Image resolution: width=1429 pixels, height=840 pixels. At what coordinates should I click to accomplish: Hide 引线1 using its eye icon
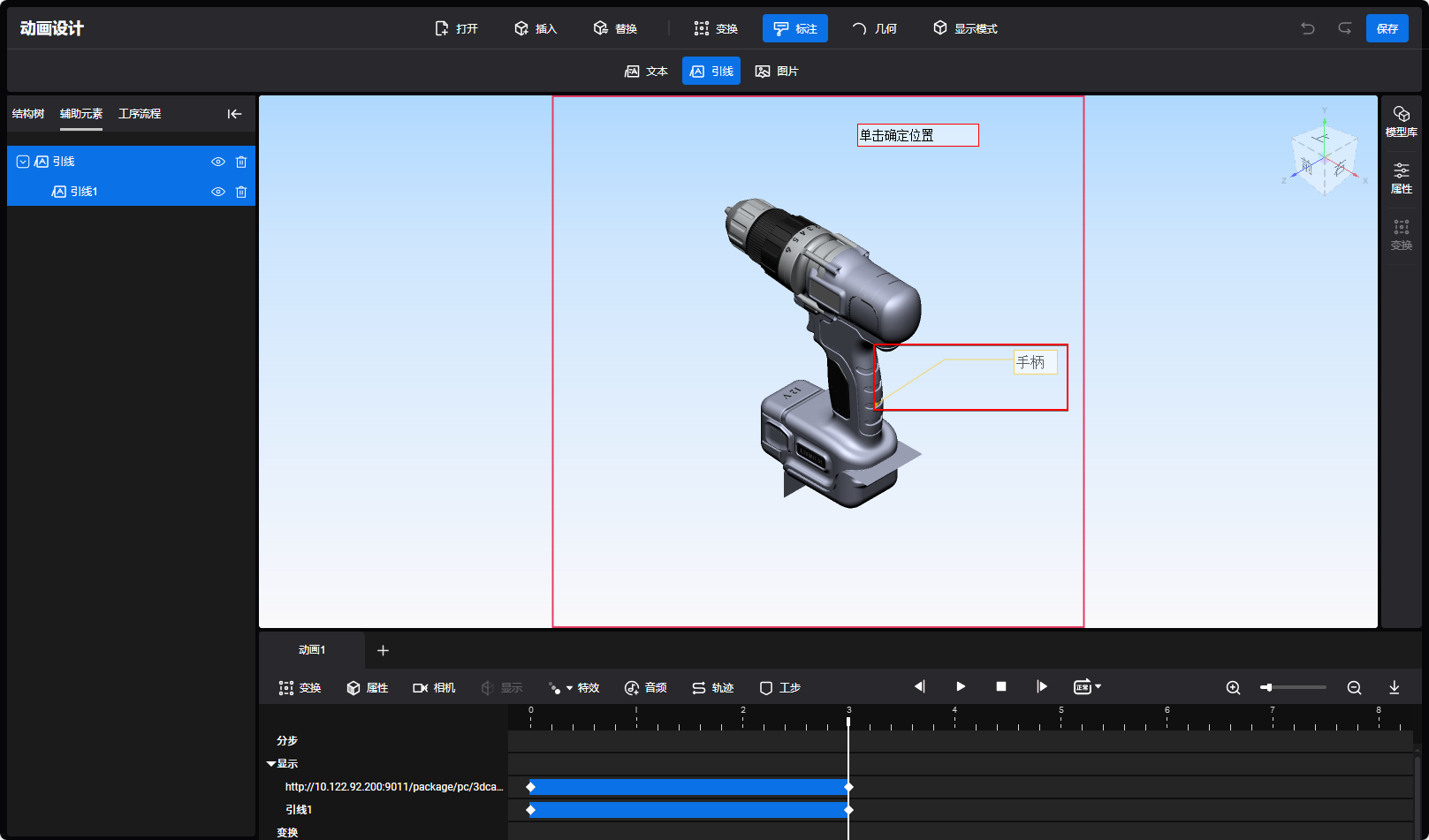[x=217, y=192]
